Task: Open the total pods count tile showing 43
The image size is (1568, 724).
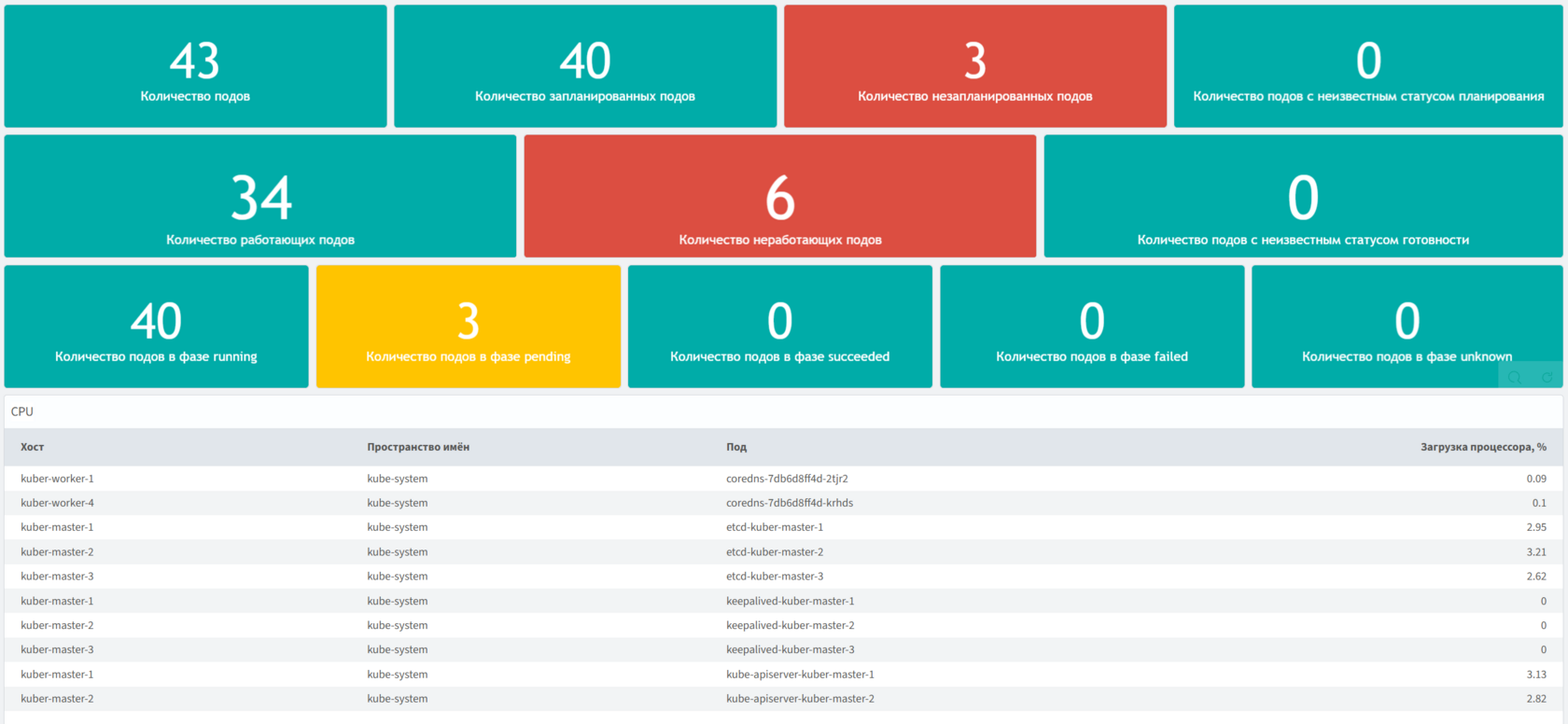Action: tap(195, 66)
